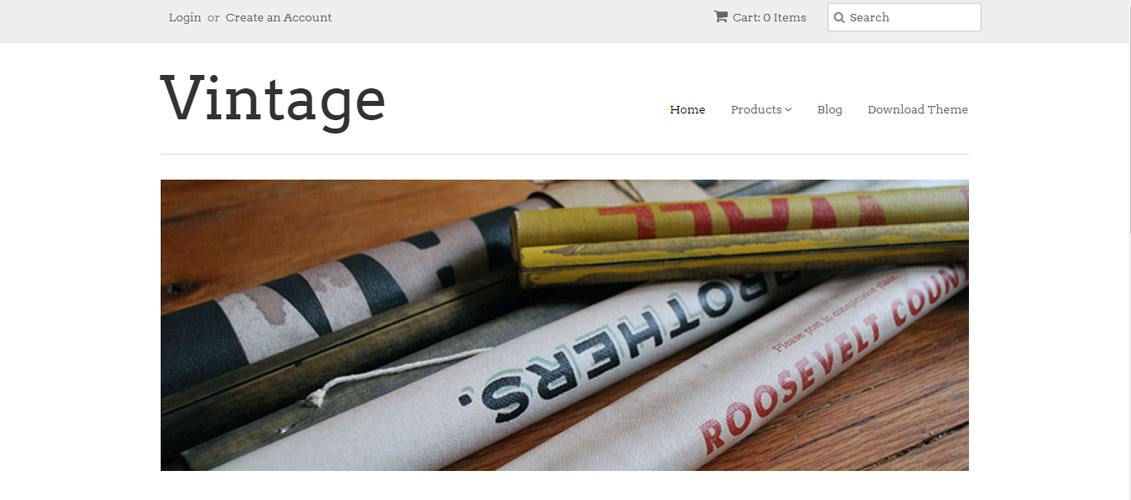Focus the Search text field
The height and width of the screenshot is (500, 1131).
pos(904,17)
